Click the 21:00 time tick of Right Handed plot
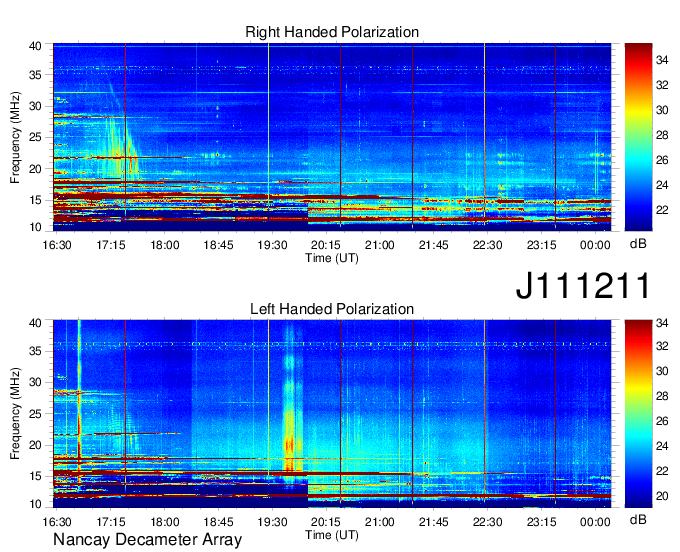Viewport: 680px width, 552px height. tap(380, 245)
